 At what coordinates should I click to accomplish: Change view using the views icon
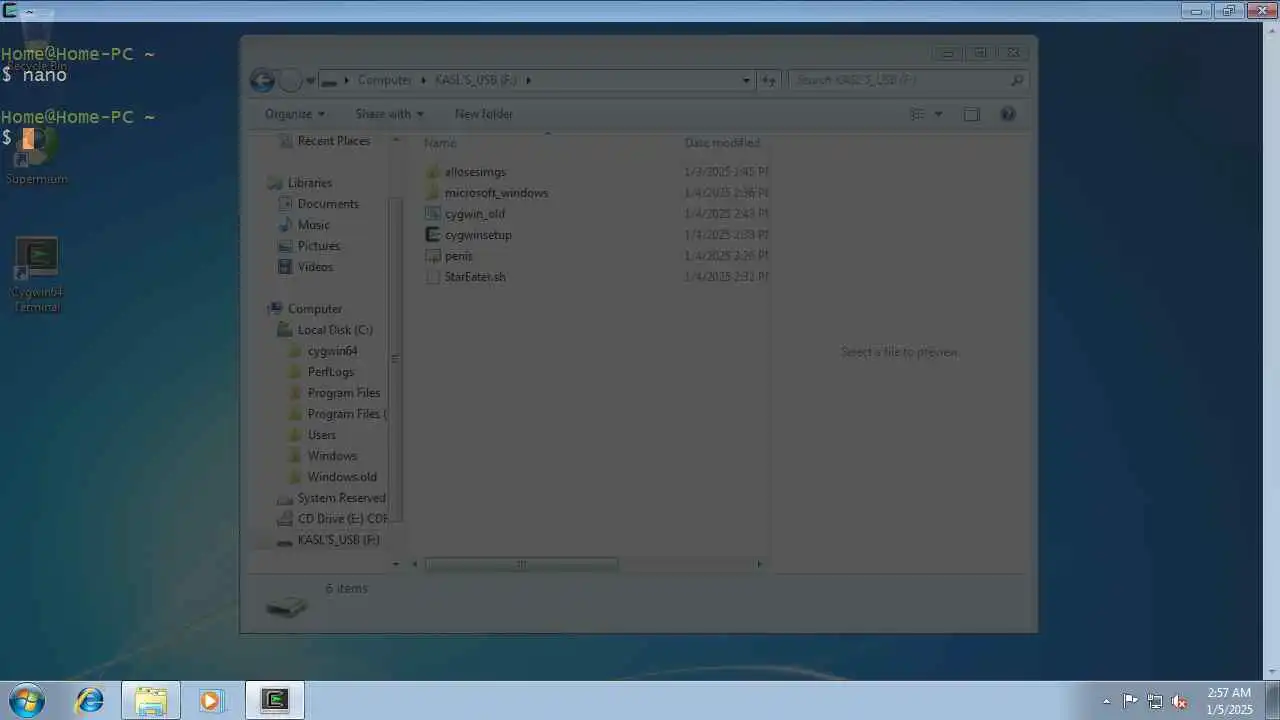click(917, 114)
